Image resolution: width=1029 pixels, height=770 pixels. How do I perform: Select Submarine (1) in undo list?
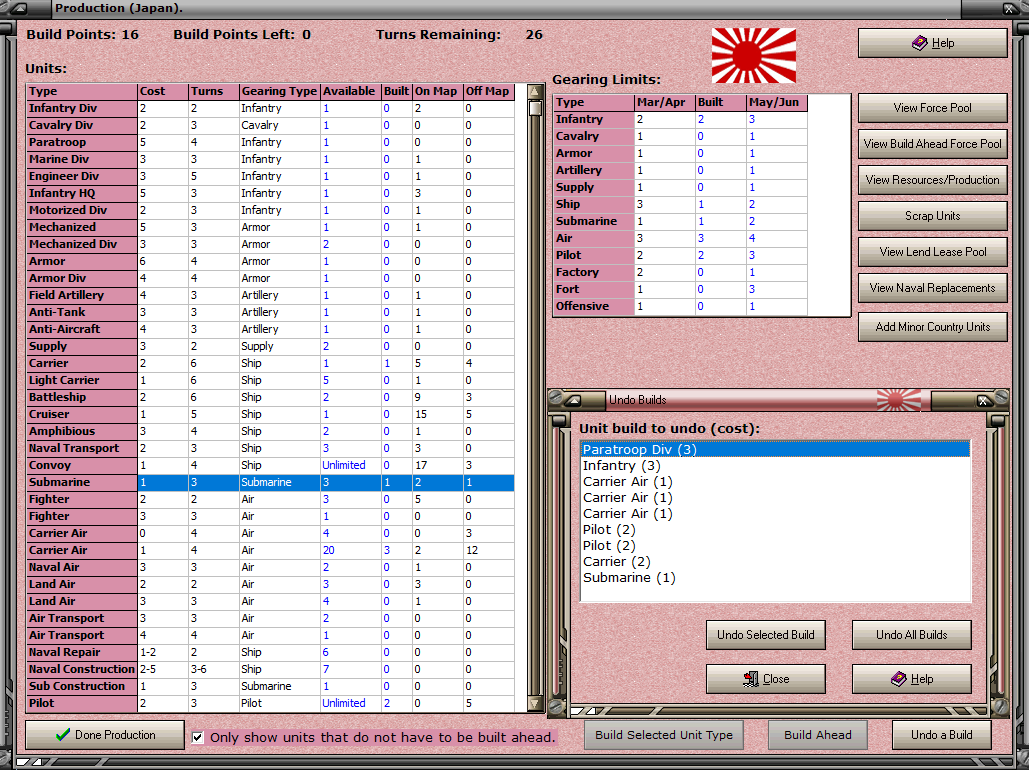coord(775,578)
